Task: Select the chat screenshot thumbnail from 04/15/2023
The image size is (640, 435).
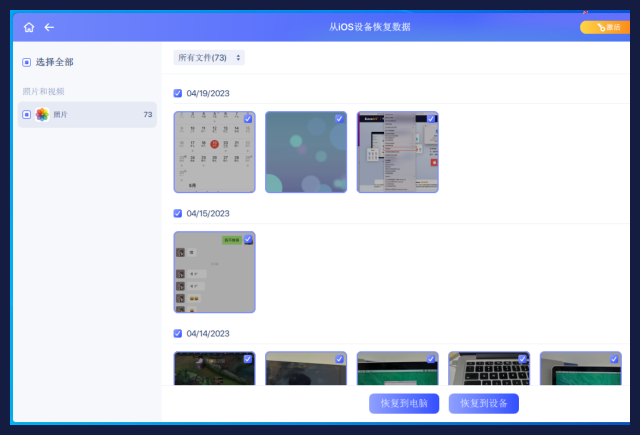Action: (x=214, y=272)
